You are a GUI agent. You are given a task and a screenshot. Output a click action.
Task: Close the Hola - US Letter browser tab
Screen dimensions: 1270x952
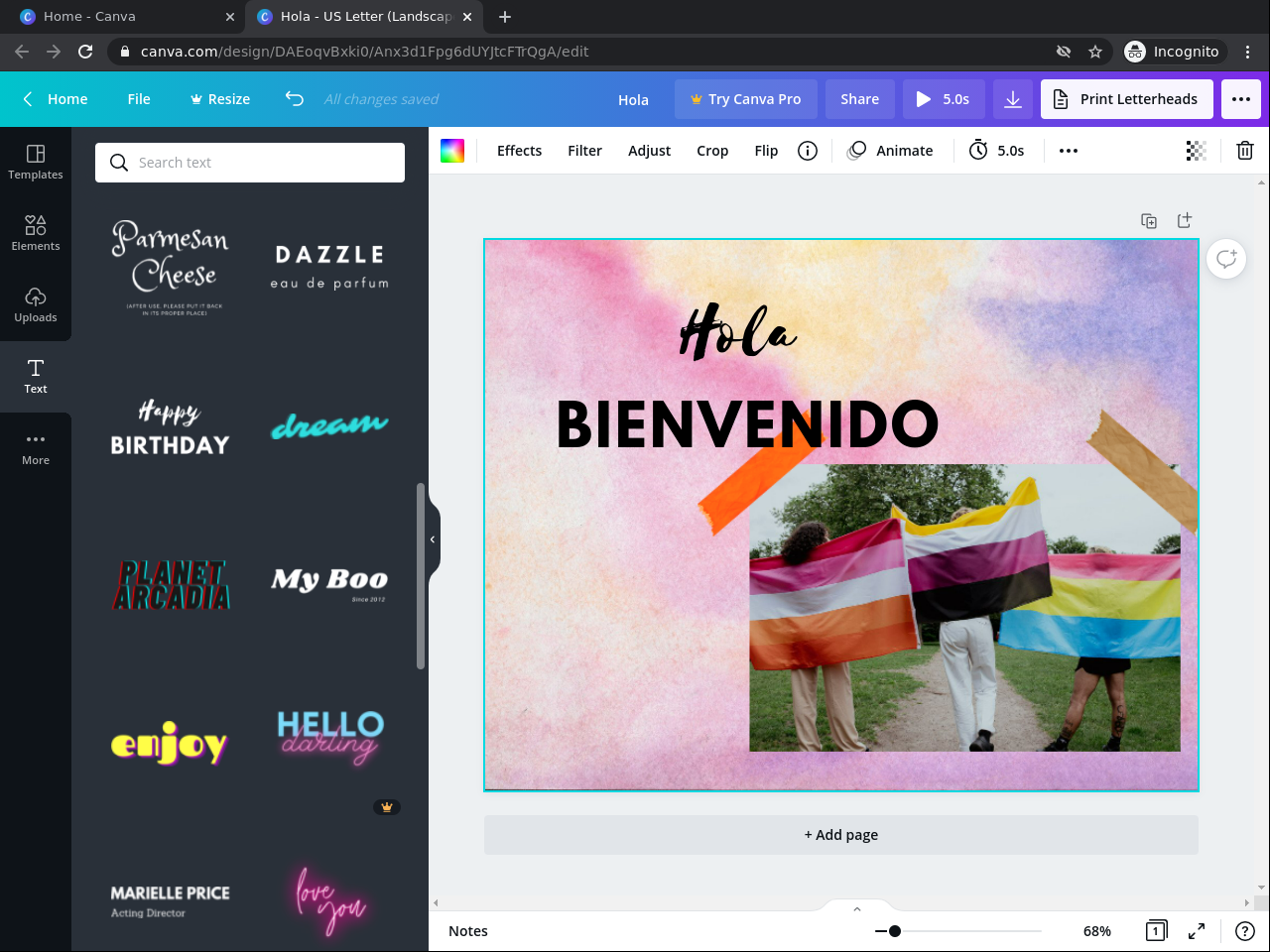click(x=467, y=17)
